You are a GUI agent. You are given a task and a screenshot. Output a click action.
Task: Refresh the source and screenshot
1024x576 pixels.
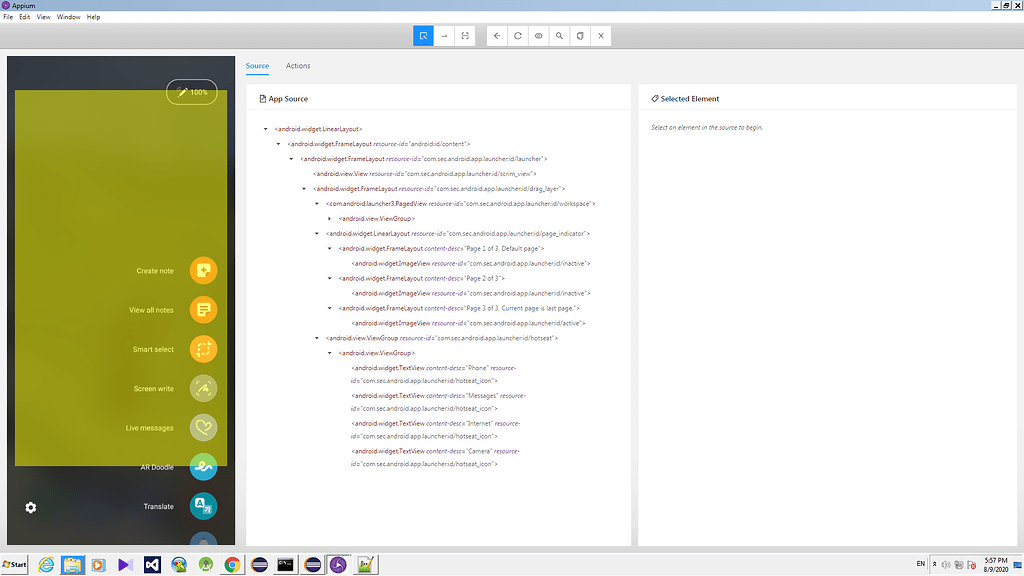[x=517, y=35]
